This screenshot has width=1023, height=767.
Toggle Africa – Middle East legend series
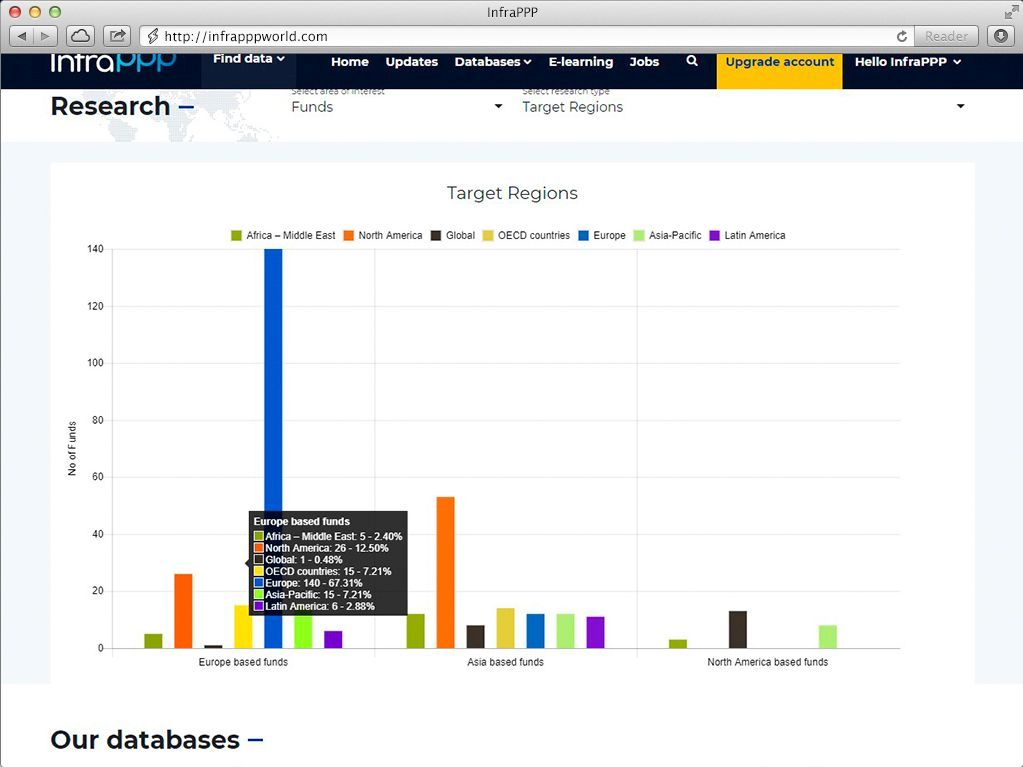(283, 236)
